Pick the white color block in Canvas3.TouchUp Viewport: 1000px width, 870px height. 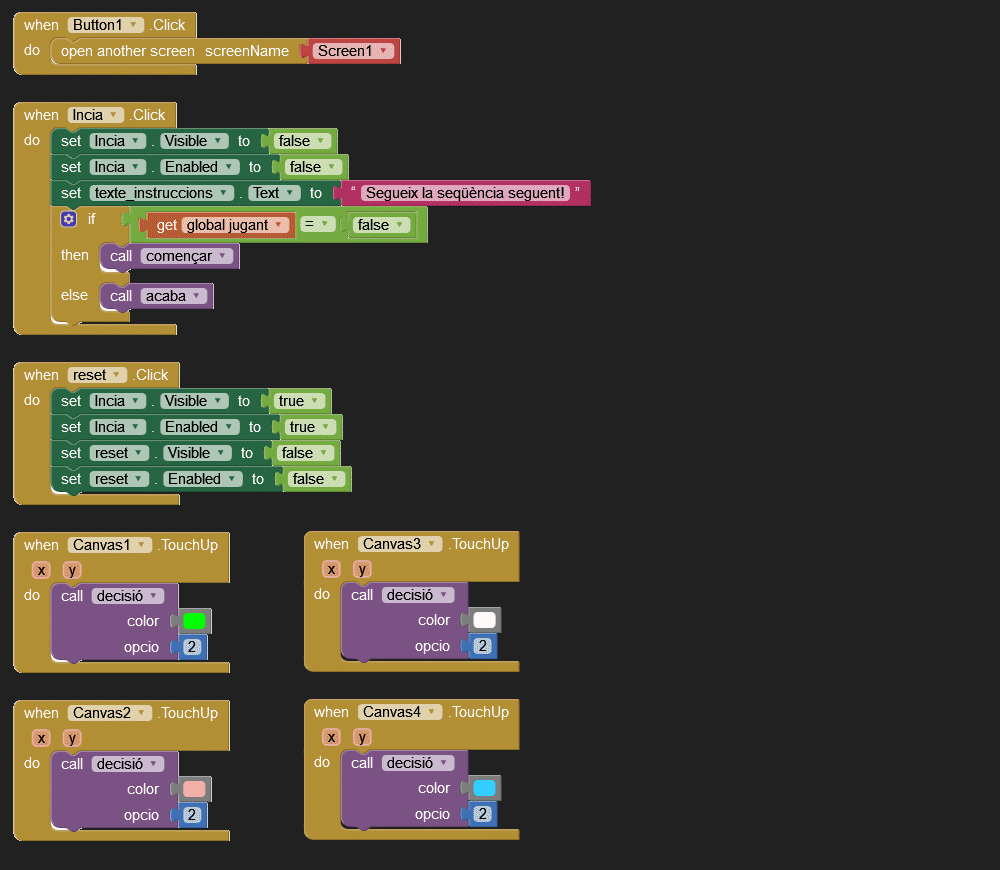point(484,621)
